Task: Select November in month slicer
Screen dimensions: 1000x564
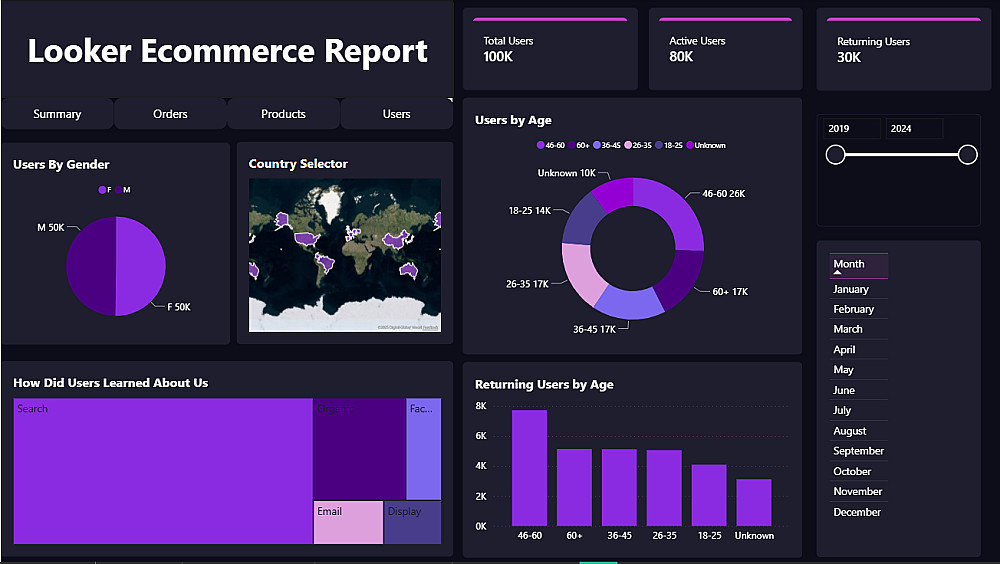Action: pyautogui.click(x=858, y=491)
